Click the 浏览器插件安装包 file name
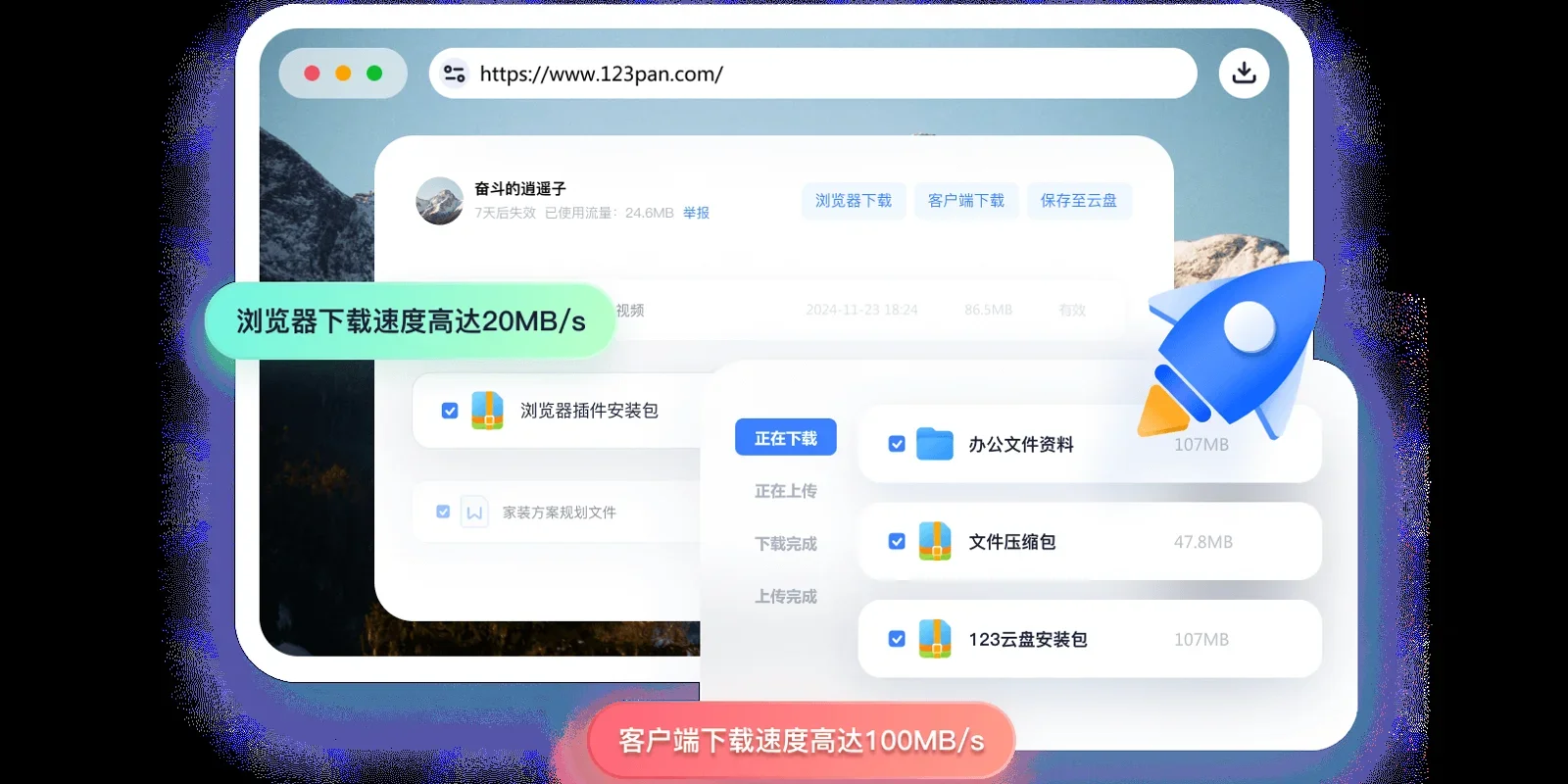 (589, 411)
